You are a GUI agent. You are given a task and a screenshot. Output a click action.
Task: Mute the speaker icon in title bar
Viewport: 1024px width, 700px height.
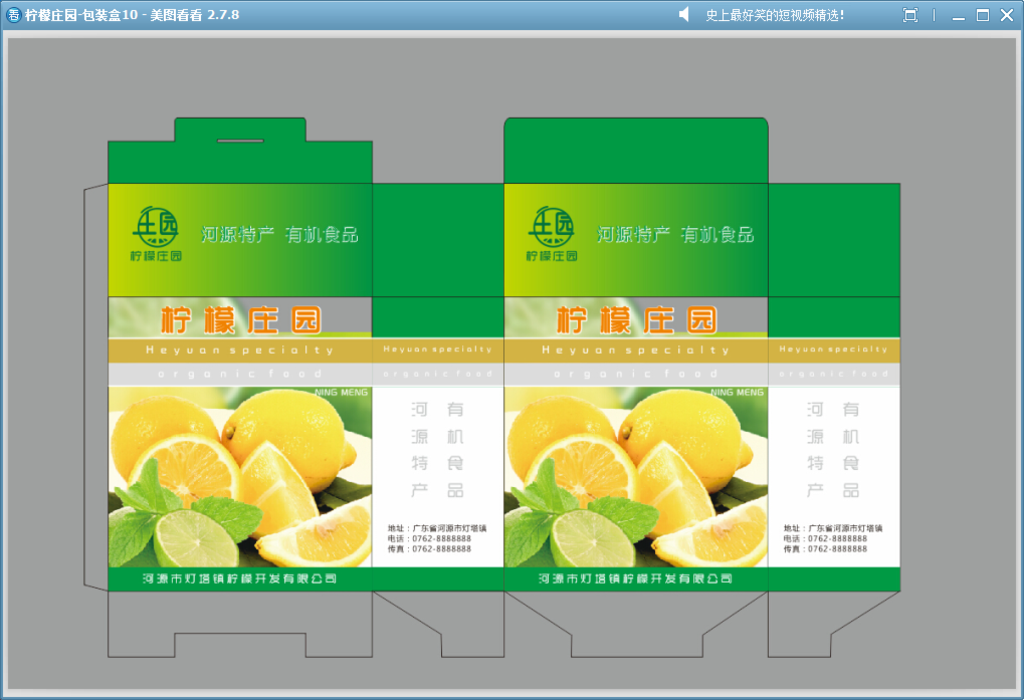(x=684, y=14)
